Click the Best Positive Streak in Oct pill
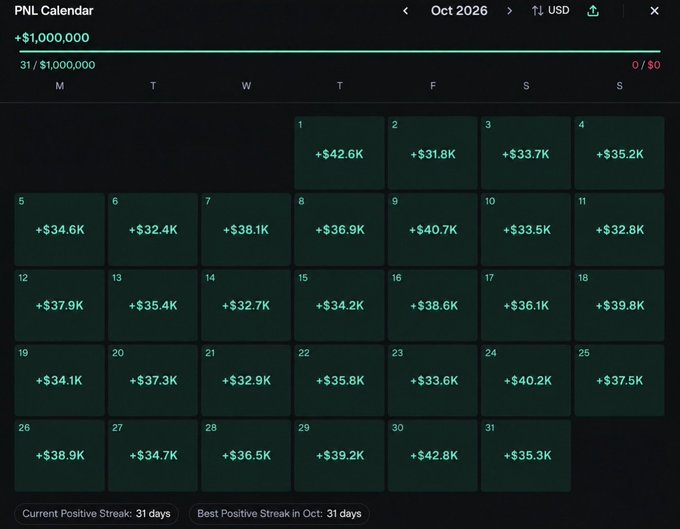 point(279,513)
